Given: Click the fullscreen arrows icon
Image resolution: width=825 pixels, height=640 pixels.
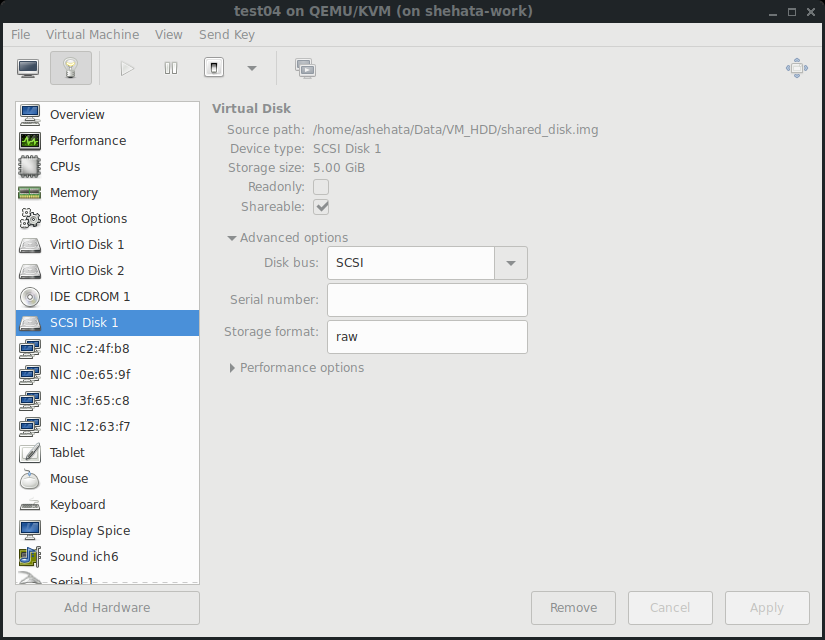Looking at the screenshot, I should coord(796,68).
